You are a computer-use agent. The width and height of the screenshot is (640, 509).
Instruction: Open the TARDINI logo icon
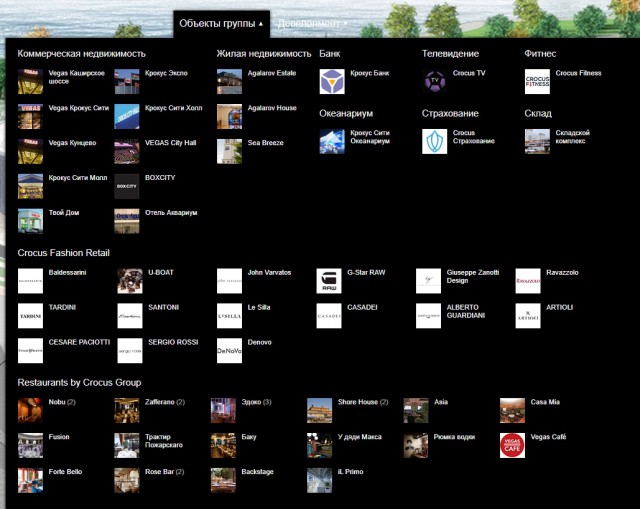coord(30,316)
